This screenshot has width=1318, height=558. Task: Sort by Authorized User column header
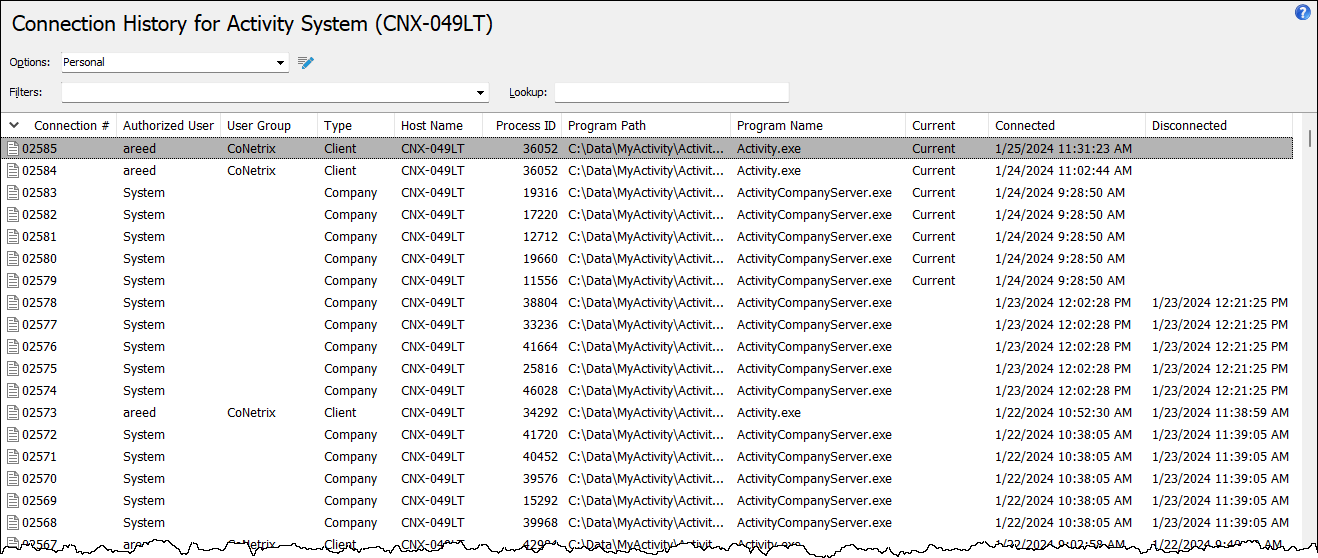tap(168, 126)
